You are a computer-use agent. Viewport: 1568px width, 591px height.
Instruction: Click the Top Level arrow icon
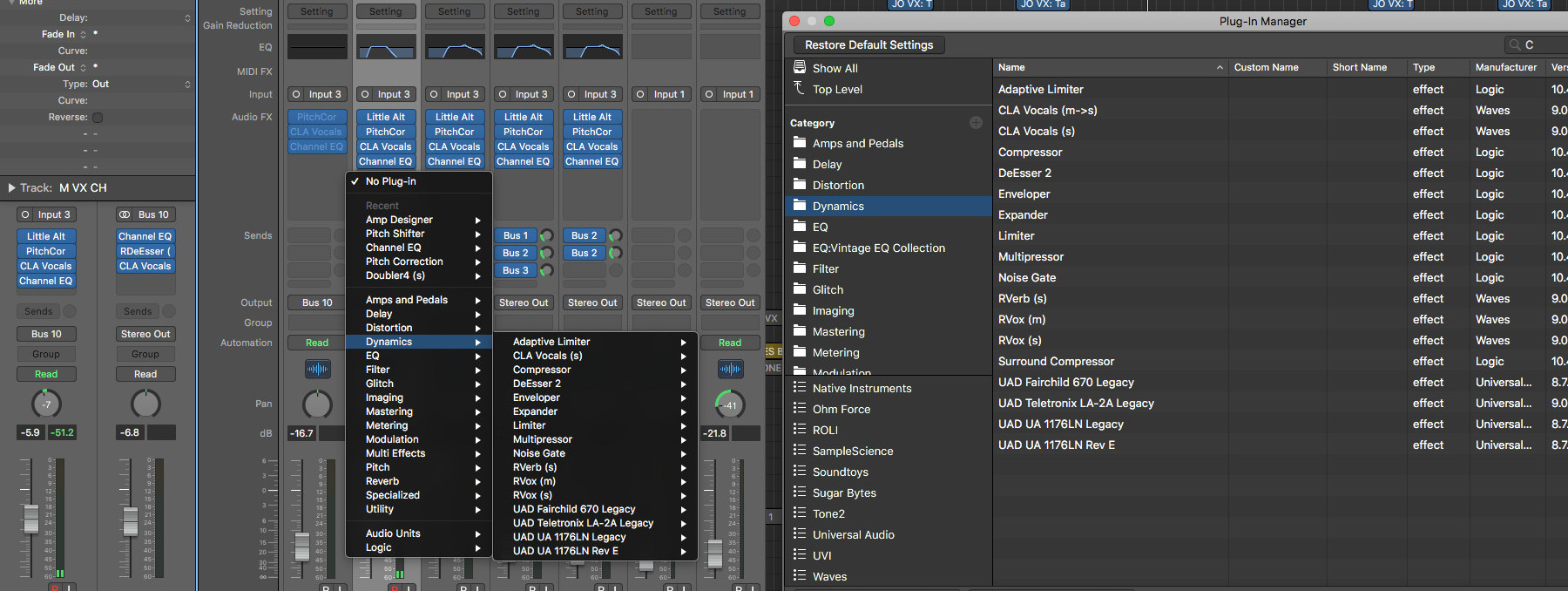tap(800, 88)
